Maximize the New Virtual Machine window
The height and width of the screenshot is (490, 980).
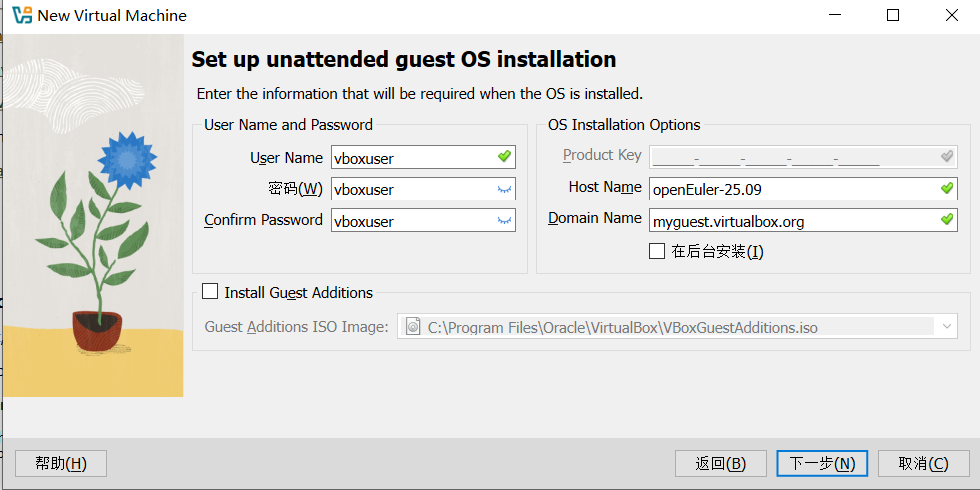click(x=893, y=15)
